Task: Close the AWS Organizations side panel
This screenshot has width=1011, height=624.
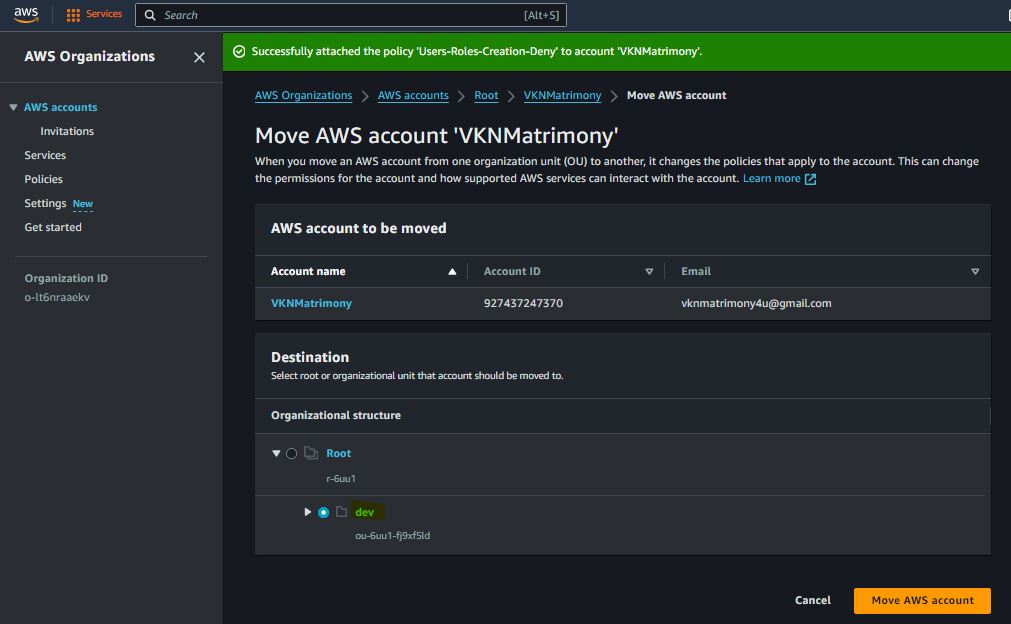Action: [x=199, y=58]
